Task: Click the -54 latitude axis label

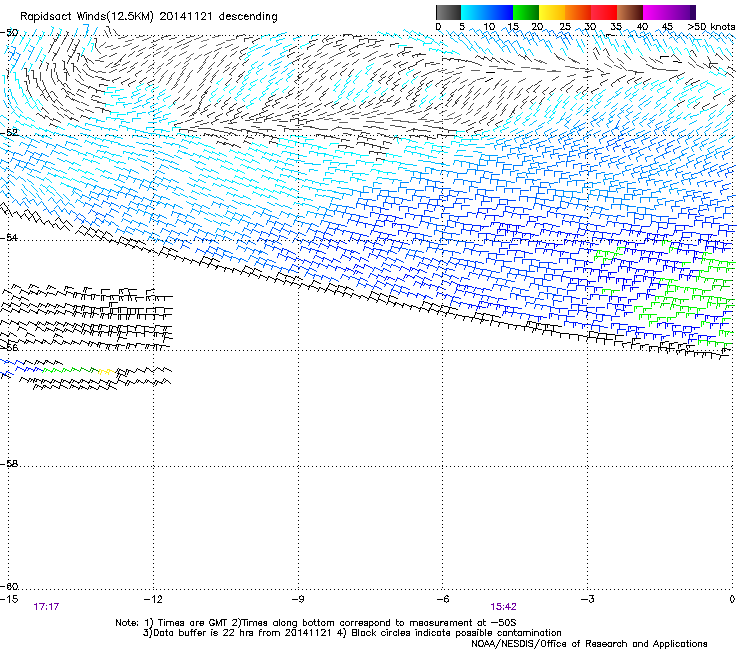Action: (x=9, y=237)
